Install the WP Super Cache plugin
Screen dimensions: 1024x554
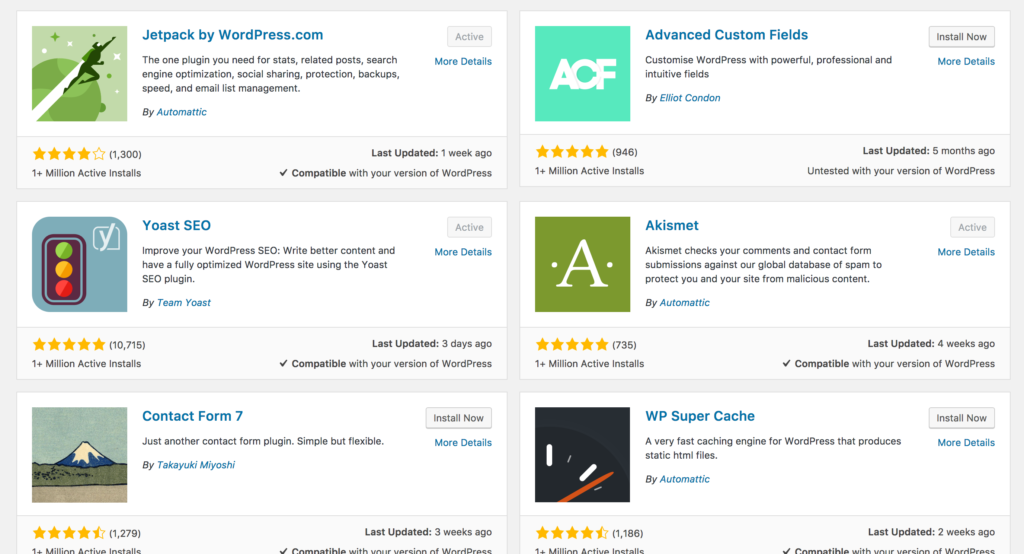(x=961, y=418)
